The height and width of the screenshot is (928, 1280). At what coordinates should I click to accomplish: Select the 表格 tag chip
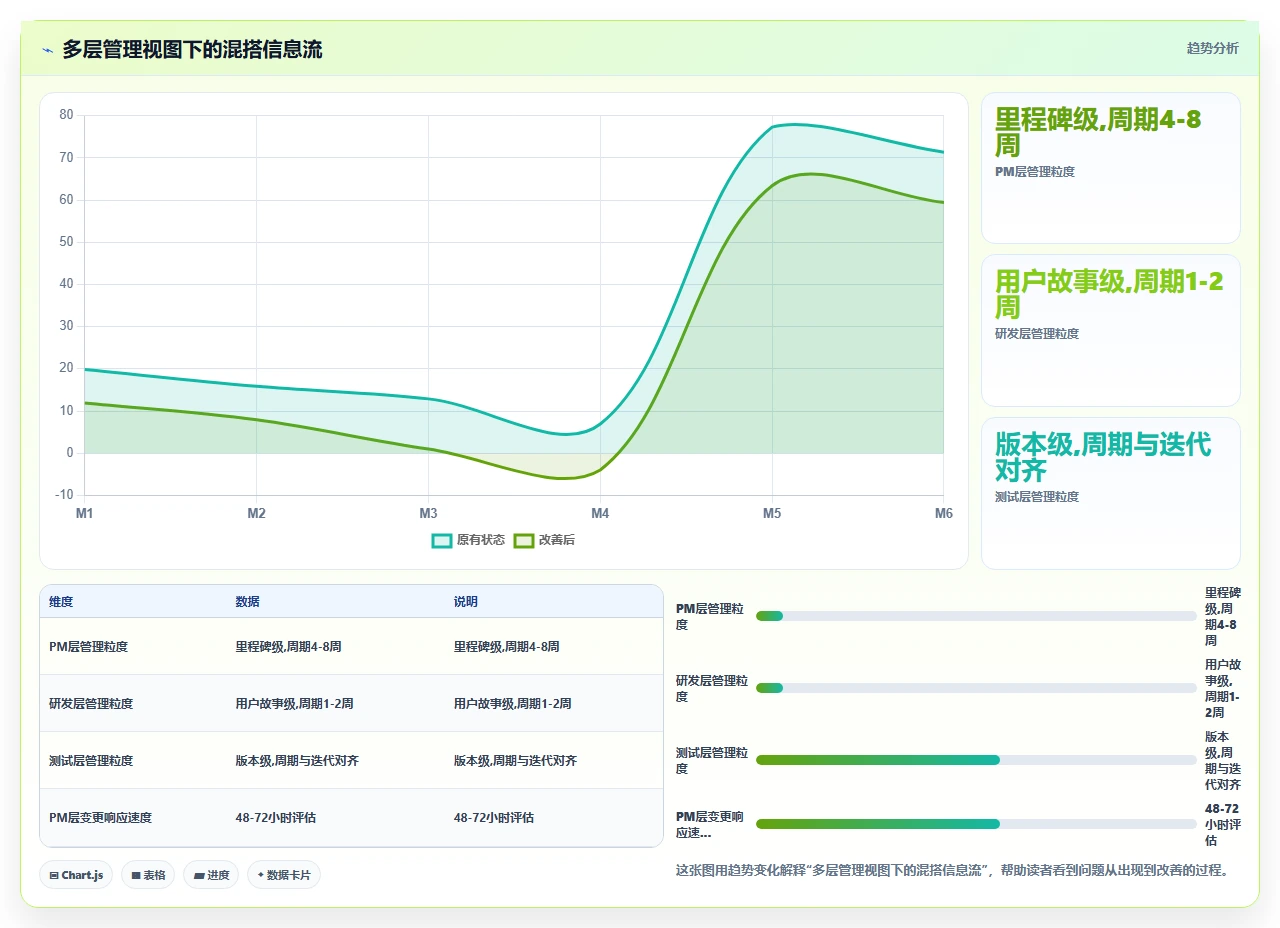tap(148, 875)
